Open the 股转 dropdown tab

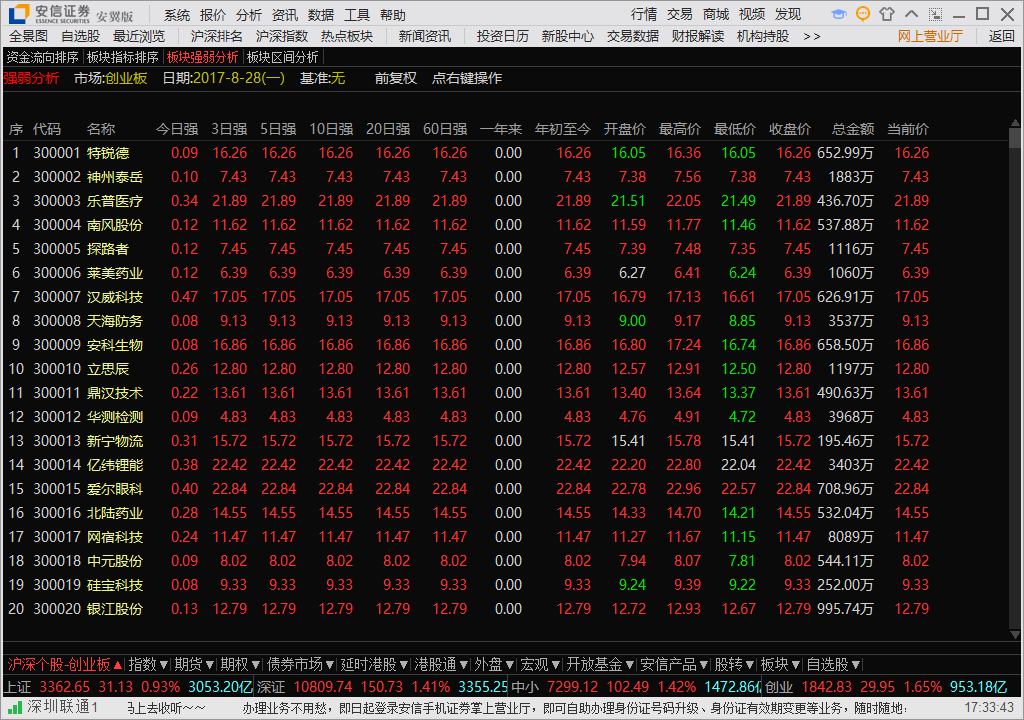click(734, 664)
